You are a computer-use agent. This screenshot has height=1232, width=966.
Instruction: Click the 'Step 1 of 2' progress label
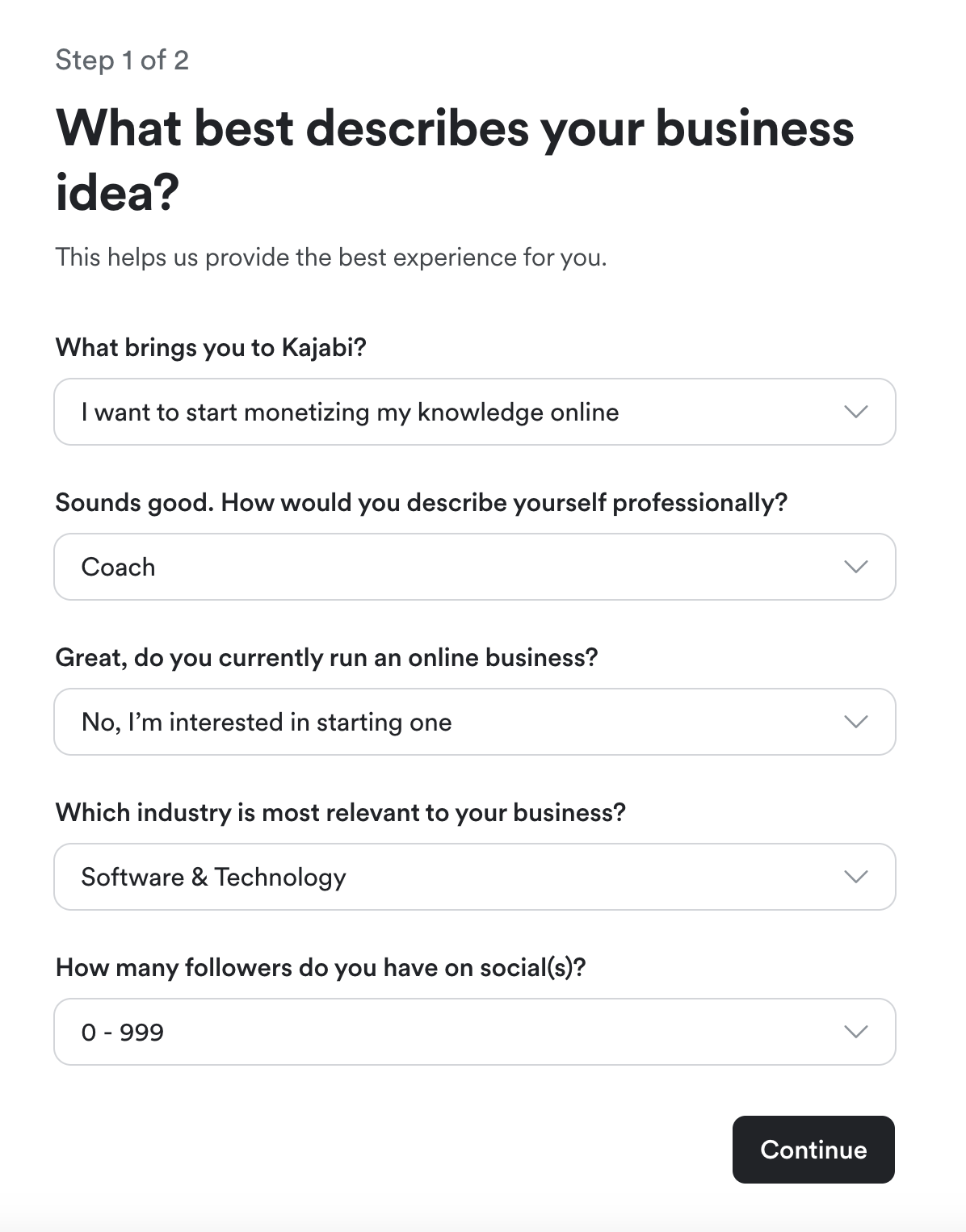pos(122,59)
